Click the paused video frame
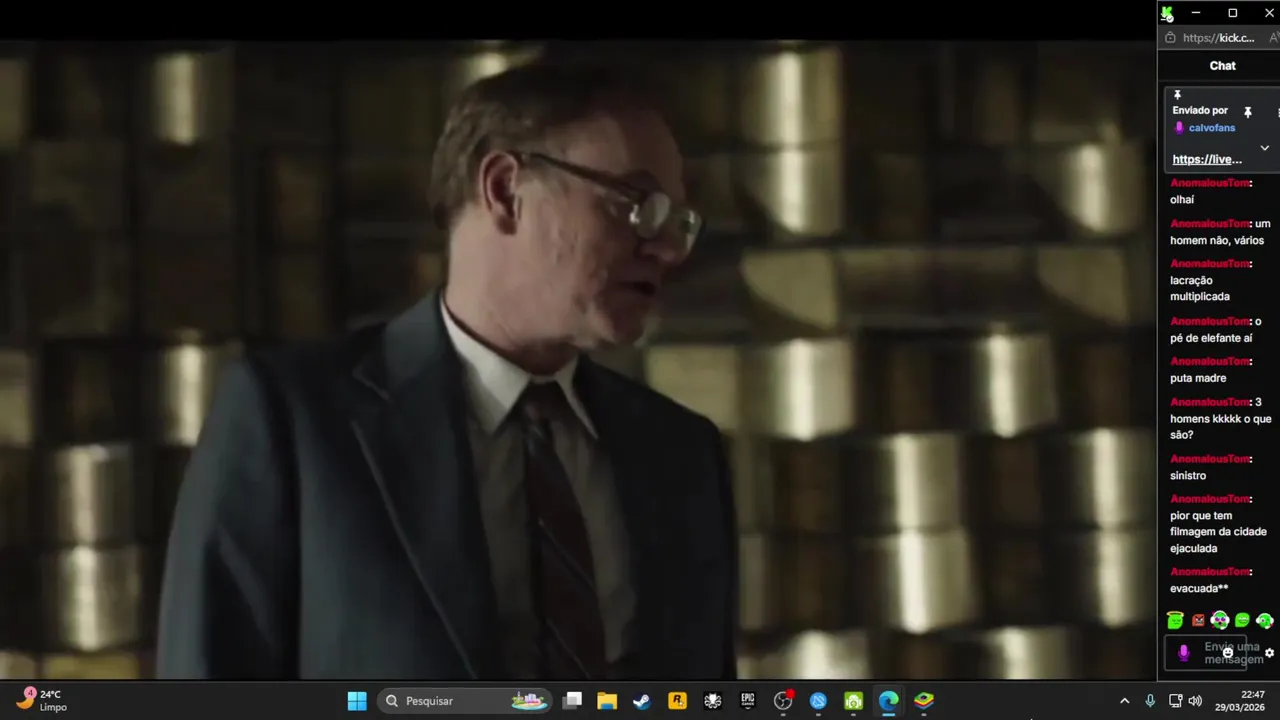The image size is (1280, 720). pyautogui.click(x=578, y=360)
